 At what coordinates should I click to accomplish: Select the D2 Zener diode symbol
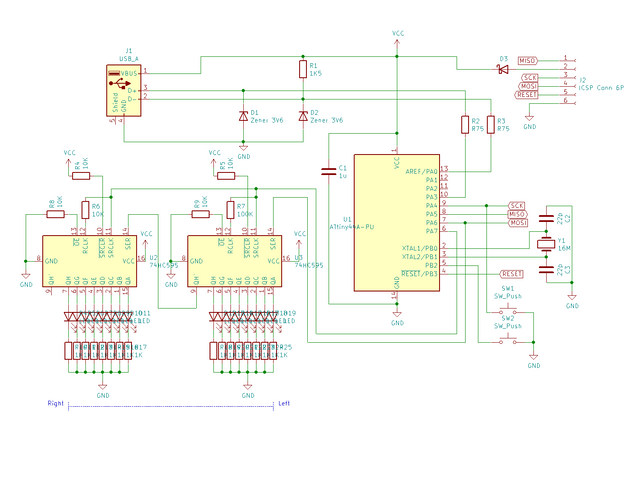(x=303, y=116)
